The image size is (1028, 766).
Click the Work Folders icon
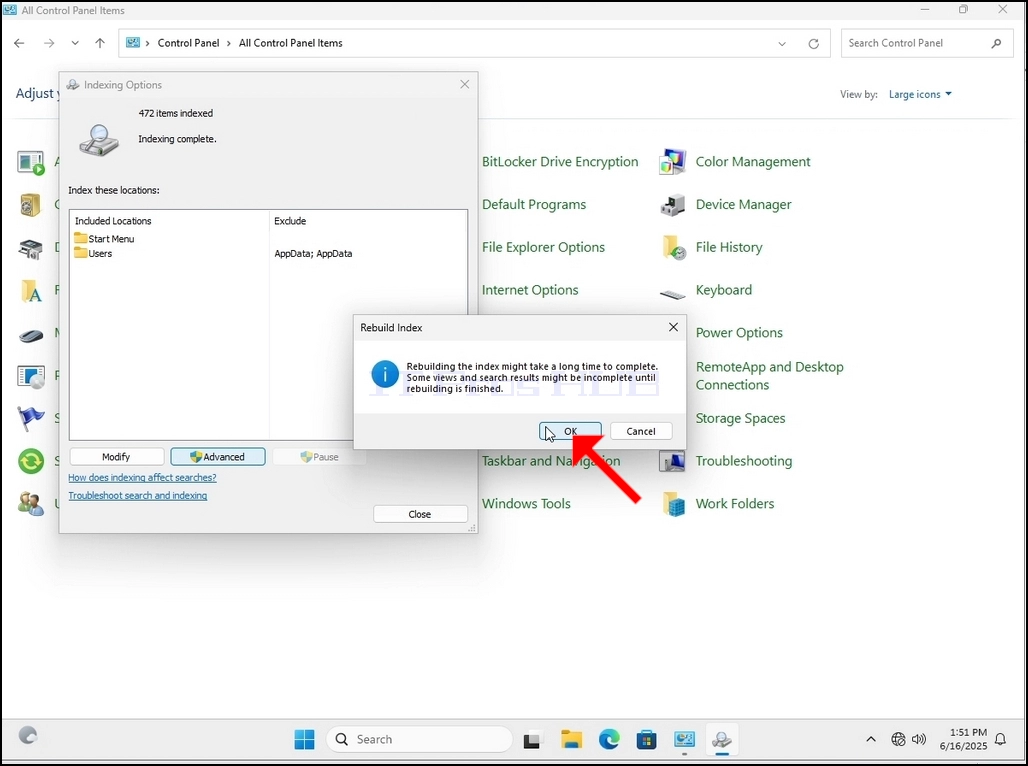point(673,504)
